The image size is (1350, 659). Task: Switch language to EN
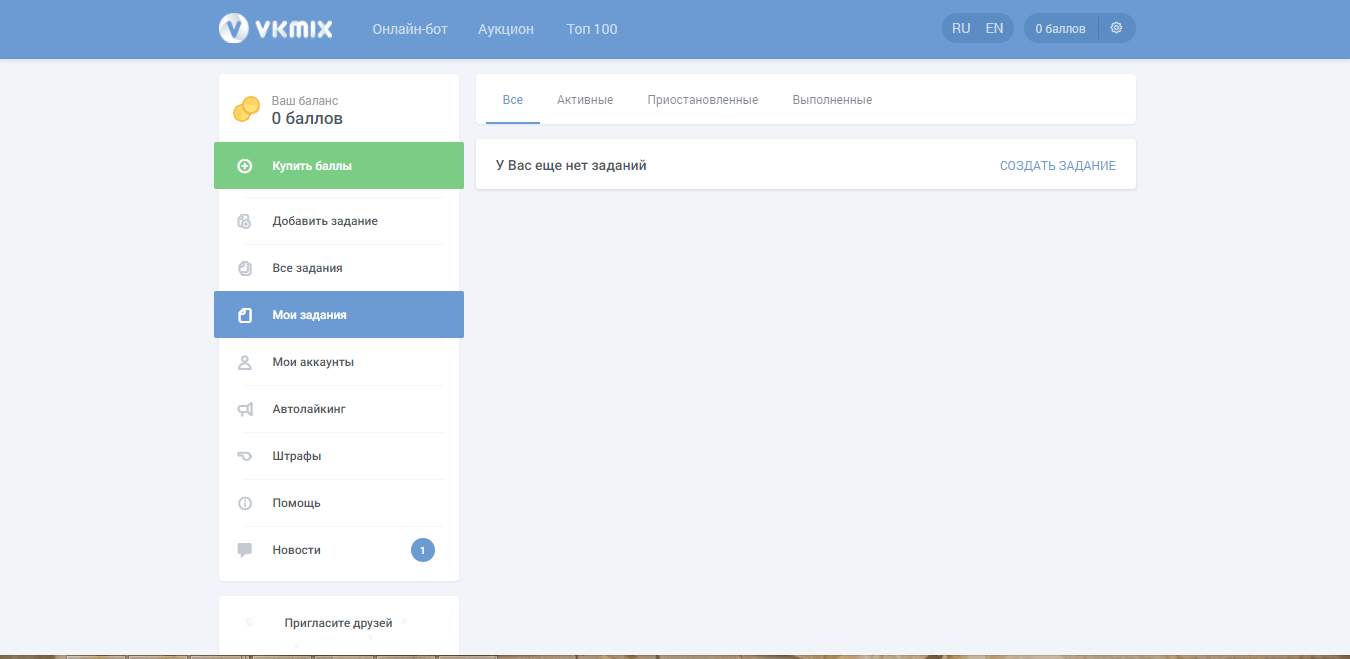pyautogui.click(x=994, y=28)
